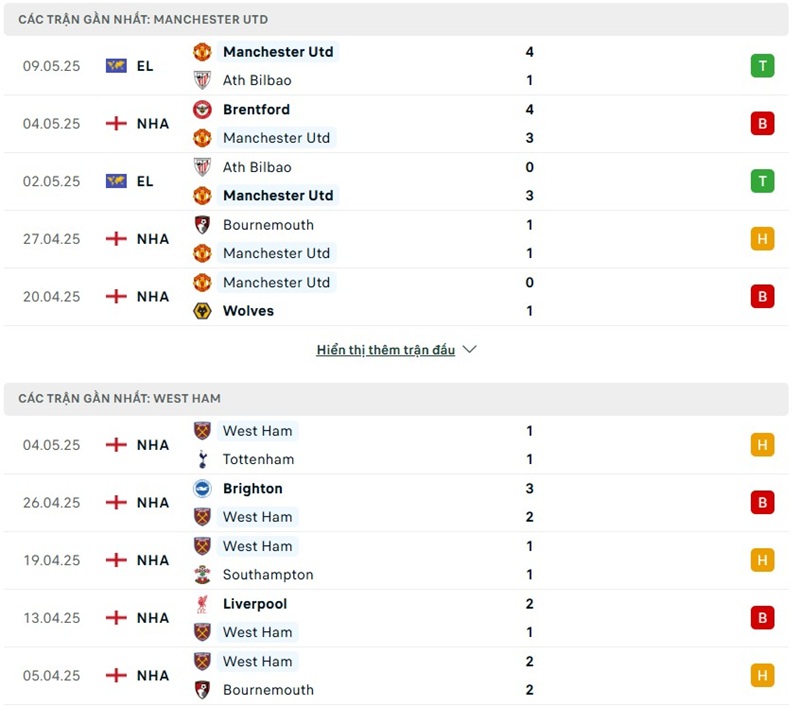
Task: Open the Ath Bilbao team name on 09.05.25
Action: pos(257,80)
